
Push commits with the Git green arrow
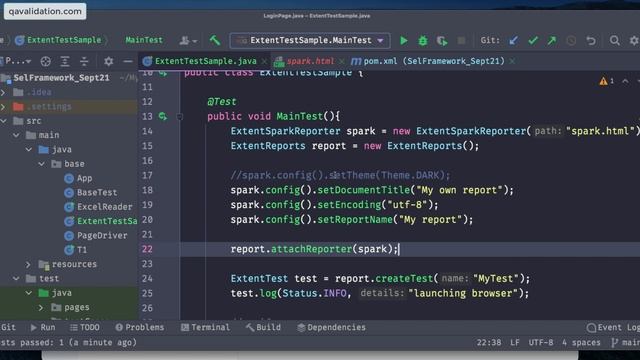552,40
